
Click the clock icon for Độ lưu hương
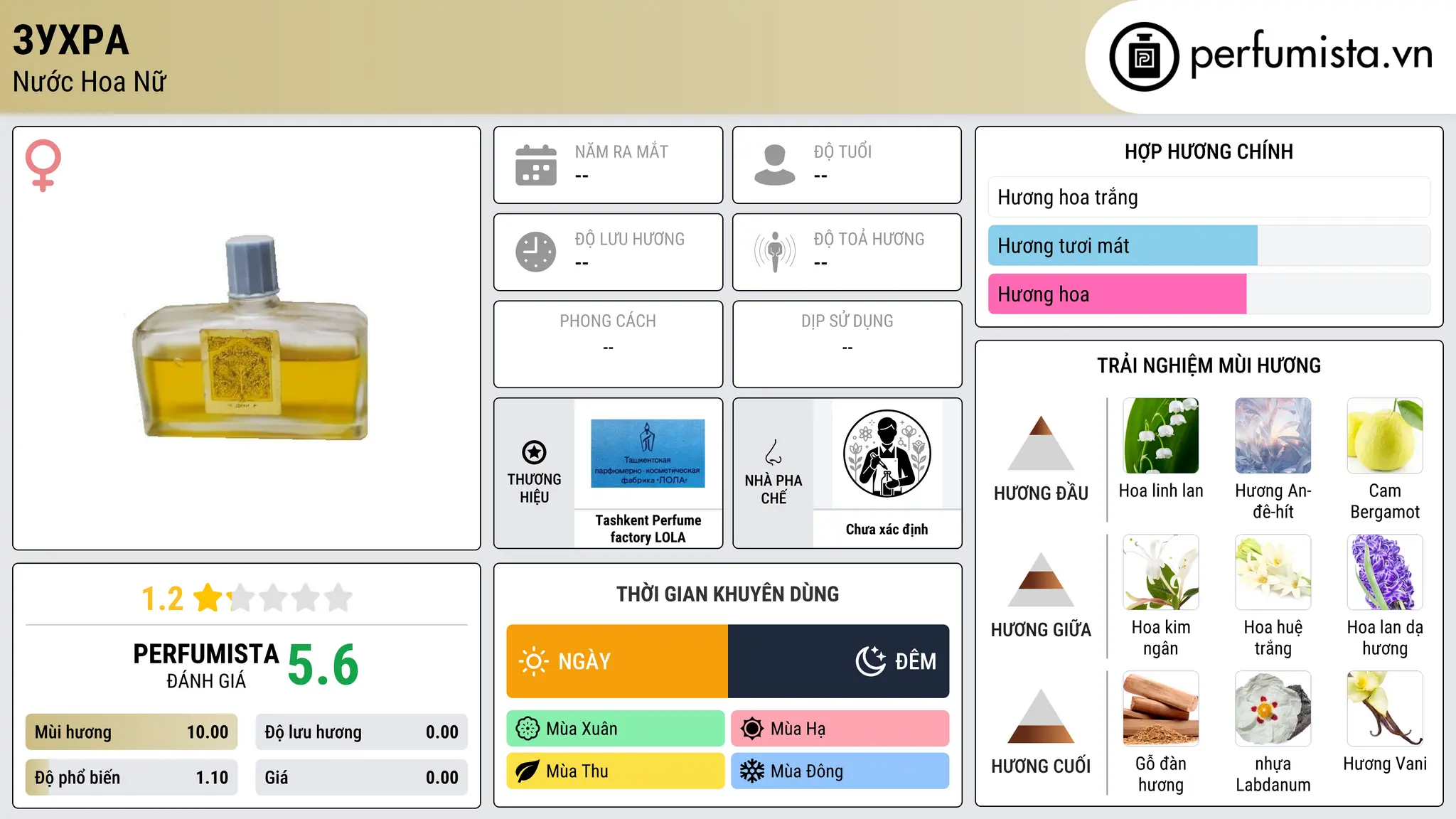536,252
